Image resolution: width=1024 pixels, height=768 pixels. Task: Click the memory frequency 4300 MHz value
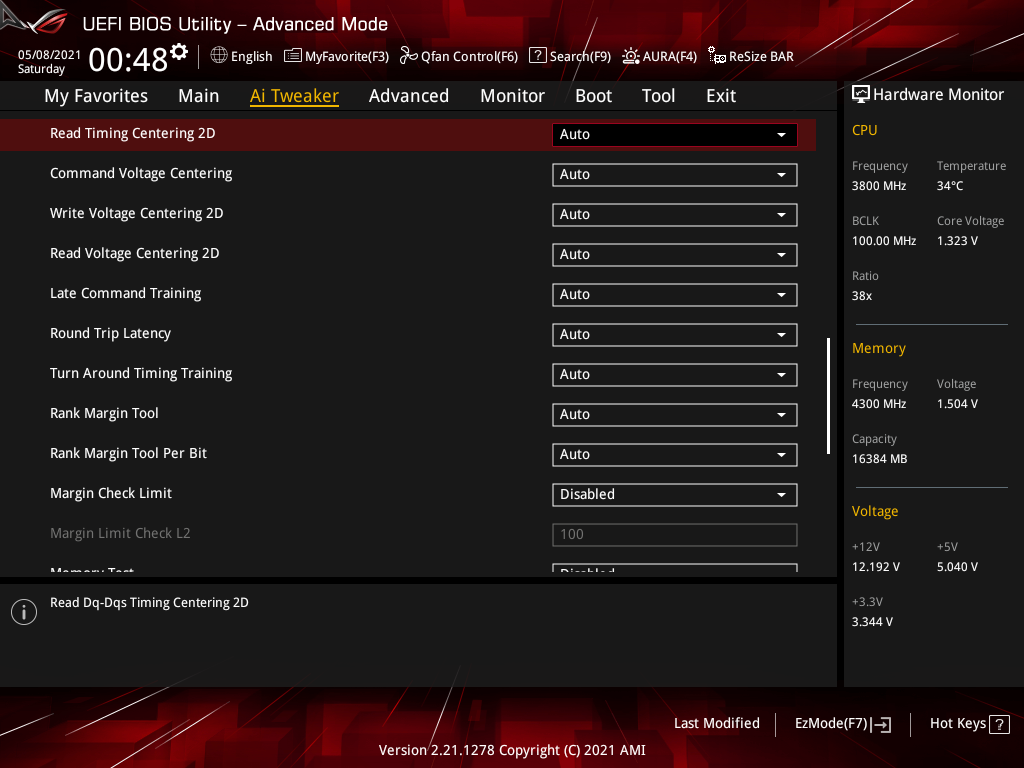tap(878, 404)
